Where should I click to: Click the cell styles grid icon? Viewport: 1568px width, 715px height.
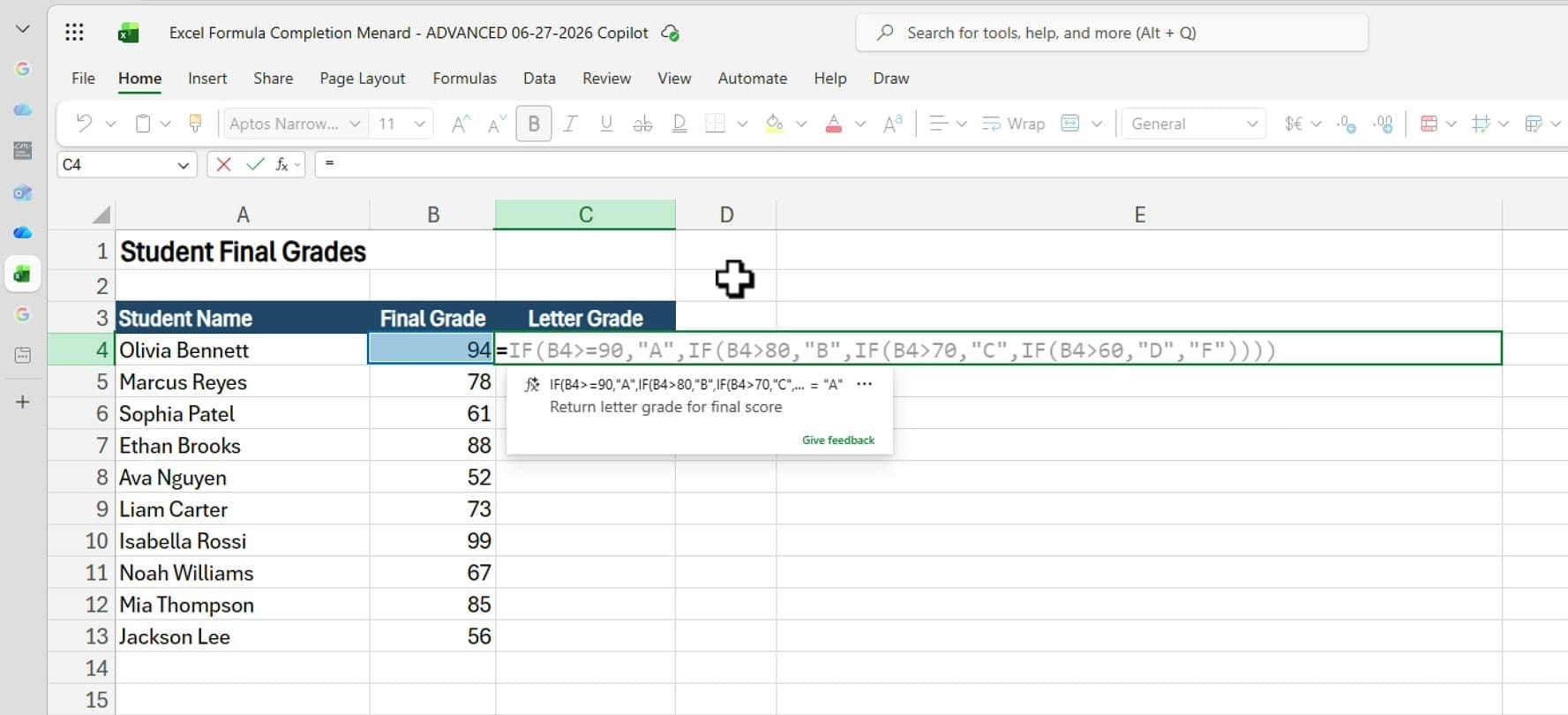pos(1482,124)
